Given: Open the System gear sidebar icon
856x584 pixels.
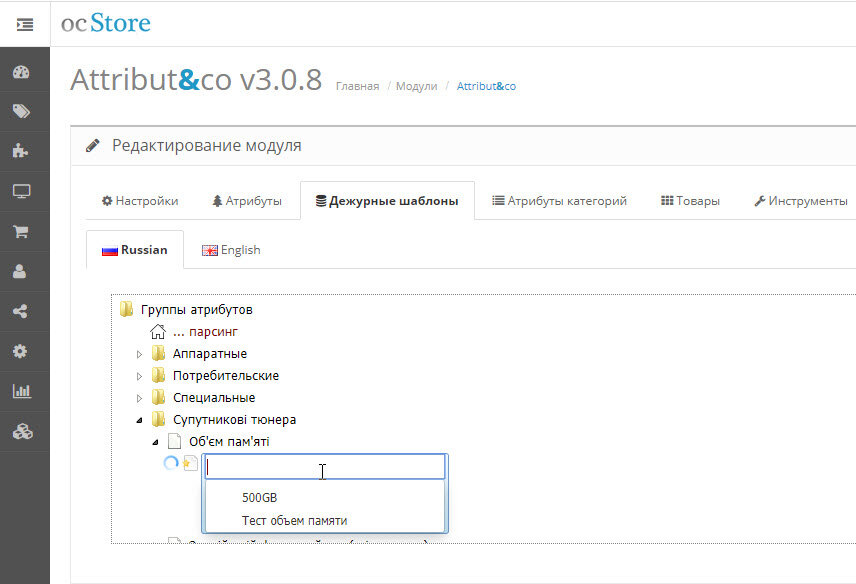Looking at the screenshot, I should point(20,351).
